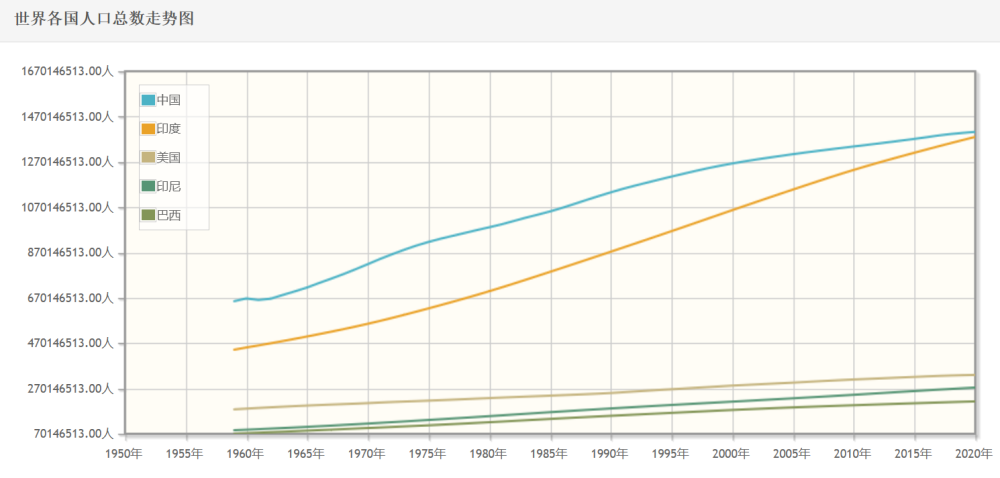Click the 1950年 x-axis label
The height and width of the screenshot is (478, 1000).
pyautogui.click(x=125, y=454)
